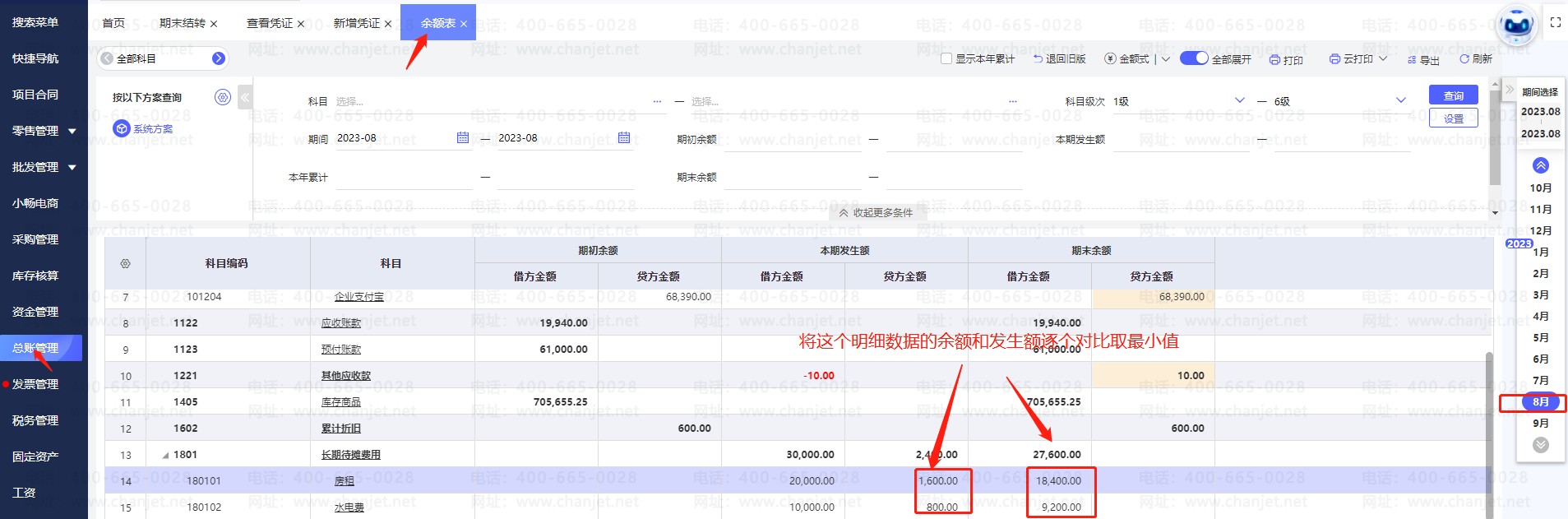Screen dimensions: 1568x519
Task: Open the 金额式 format dropdown
Action: [1165, 59]
